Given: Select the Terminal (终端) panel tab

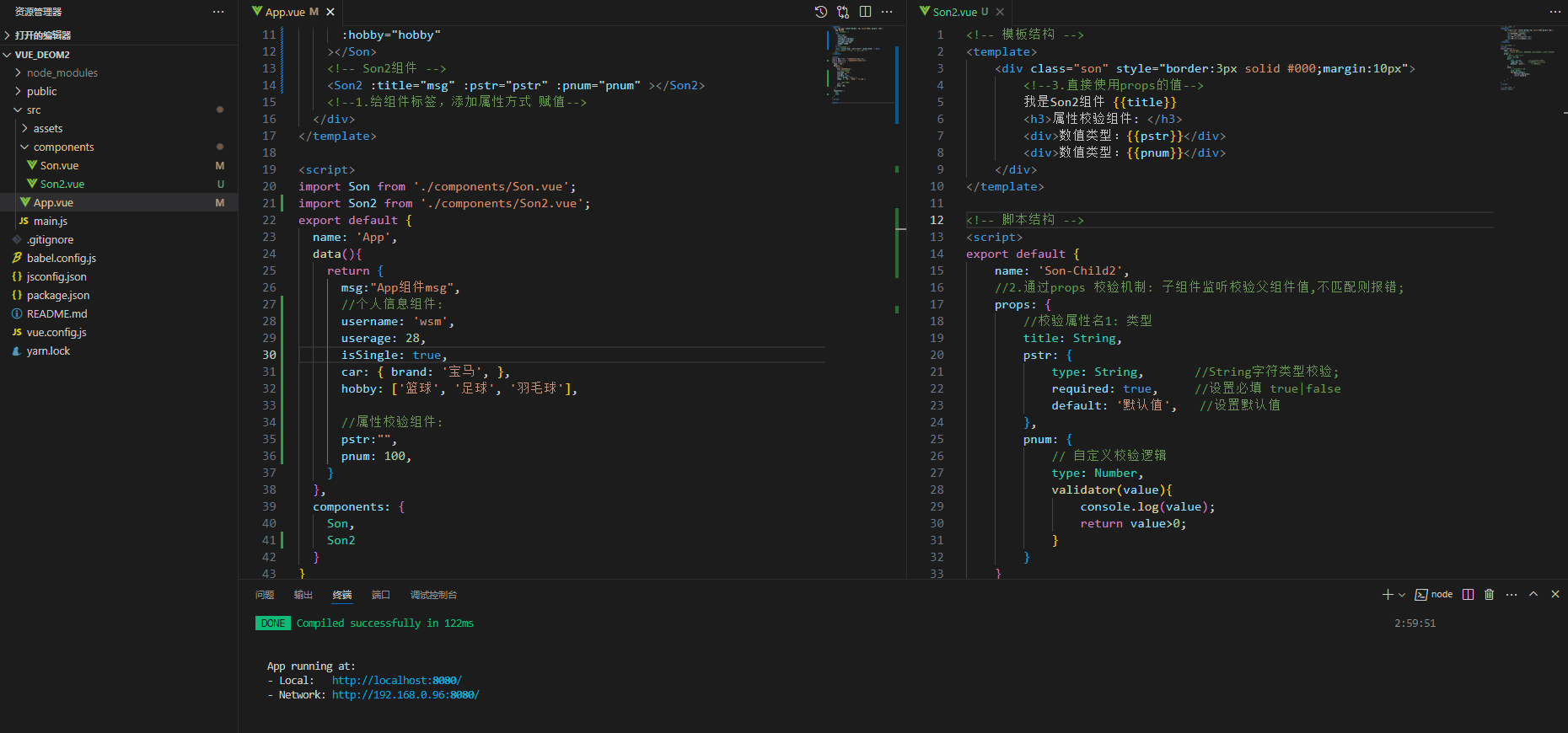Looking at the screenshot, I should click(342, 595).
